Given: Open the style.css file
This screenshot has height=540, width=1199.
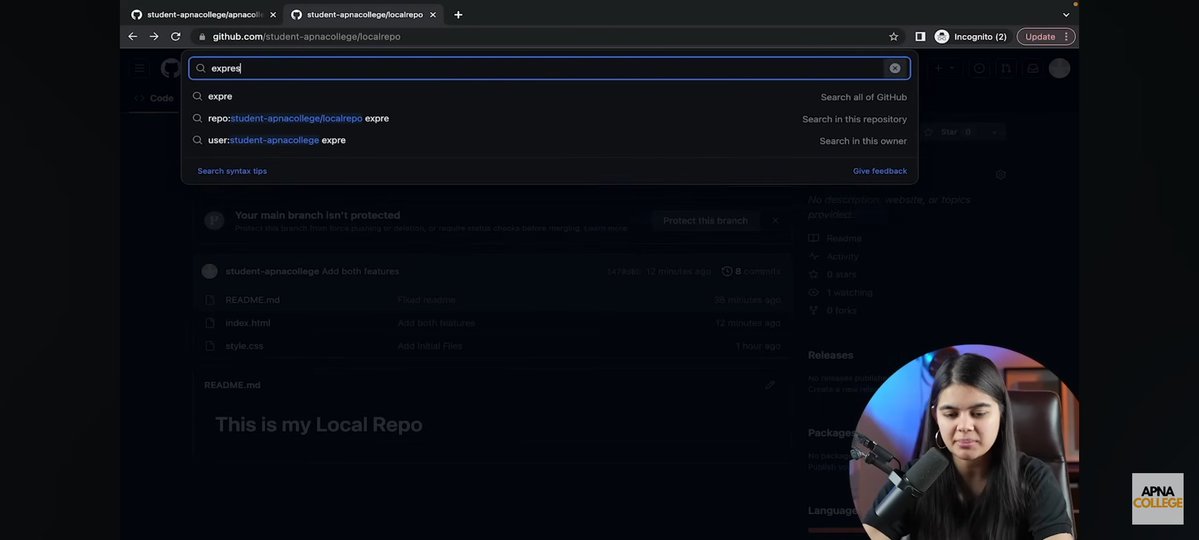Looking at the screenshot, I should pos(244,346).
